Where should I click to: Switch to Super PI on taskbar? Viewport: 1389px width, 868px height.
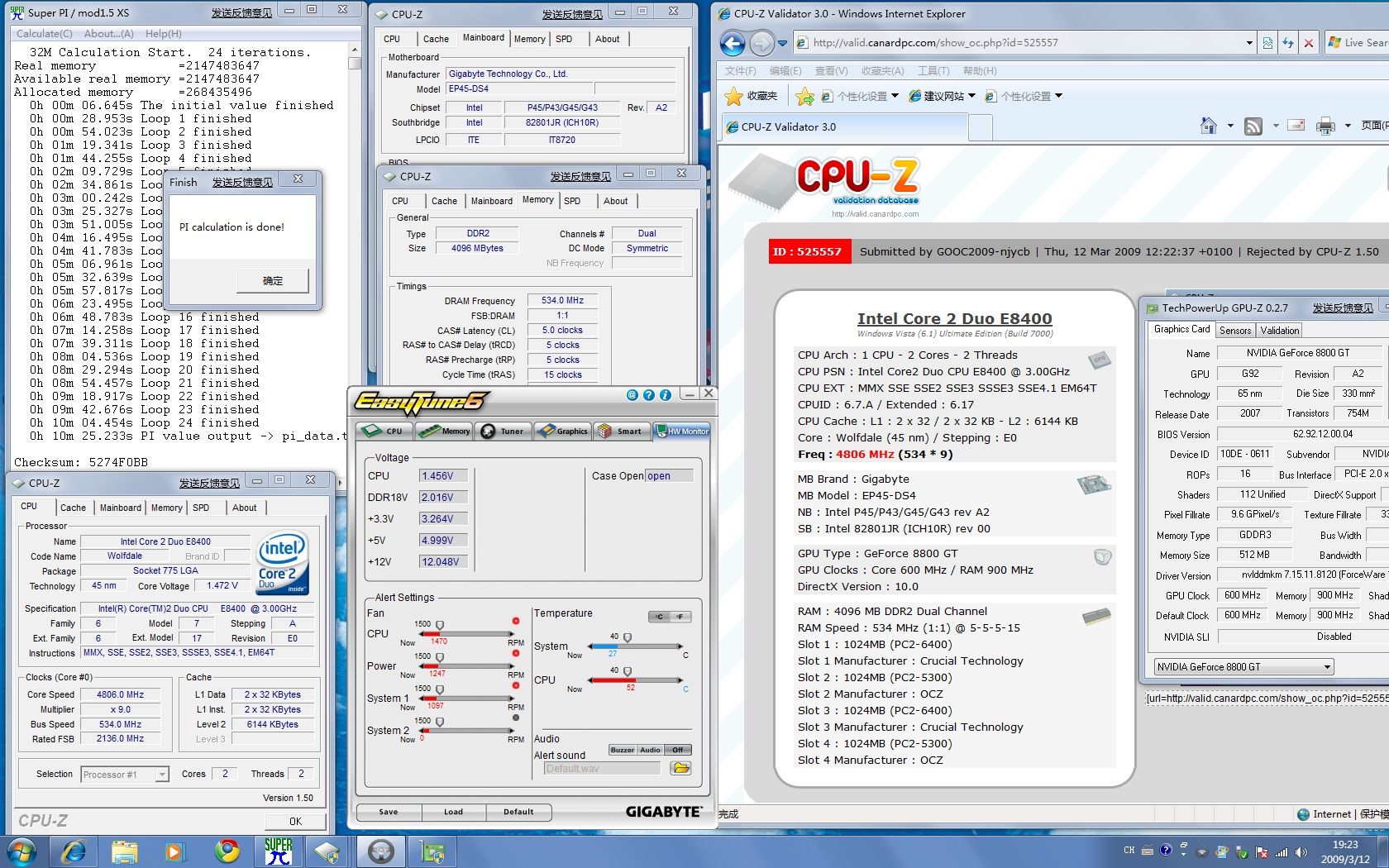[278, 851]
